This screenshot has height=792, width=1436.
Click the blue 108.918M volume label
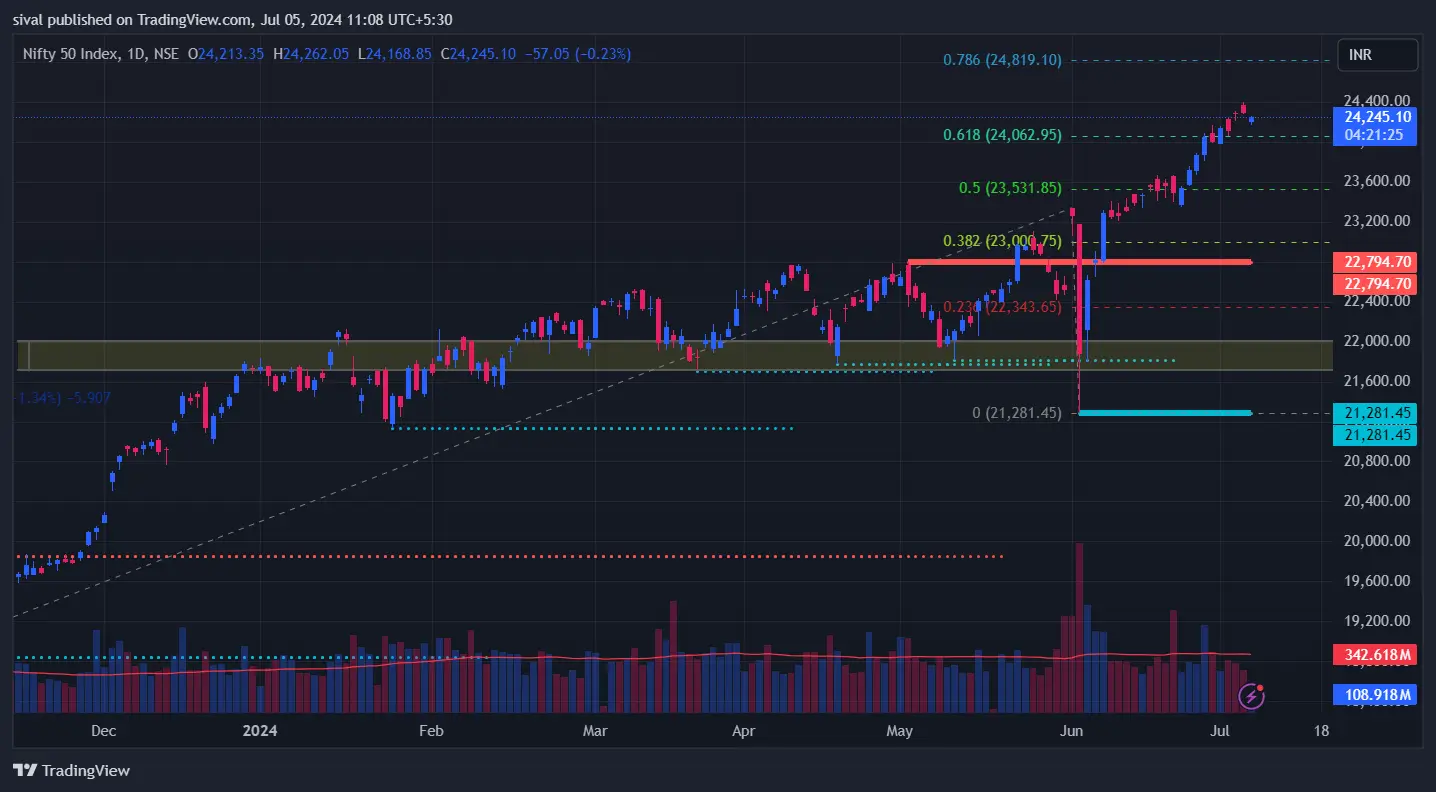(1375, 695)
